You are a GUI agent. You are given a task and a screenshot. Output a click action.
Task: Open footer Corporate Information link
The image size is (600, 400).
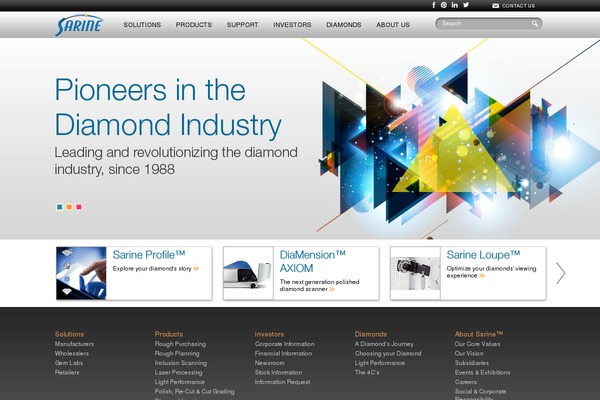(285, 344)
